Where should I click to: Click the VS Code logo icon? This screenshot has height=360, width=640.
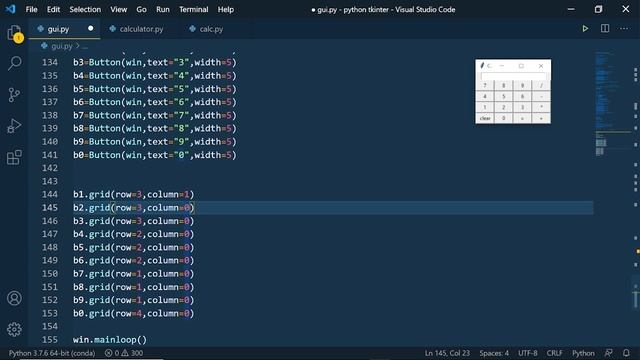click(10, 9)
